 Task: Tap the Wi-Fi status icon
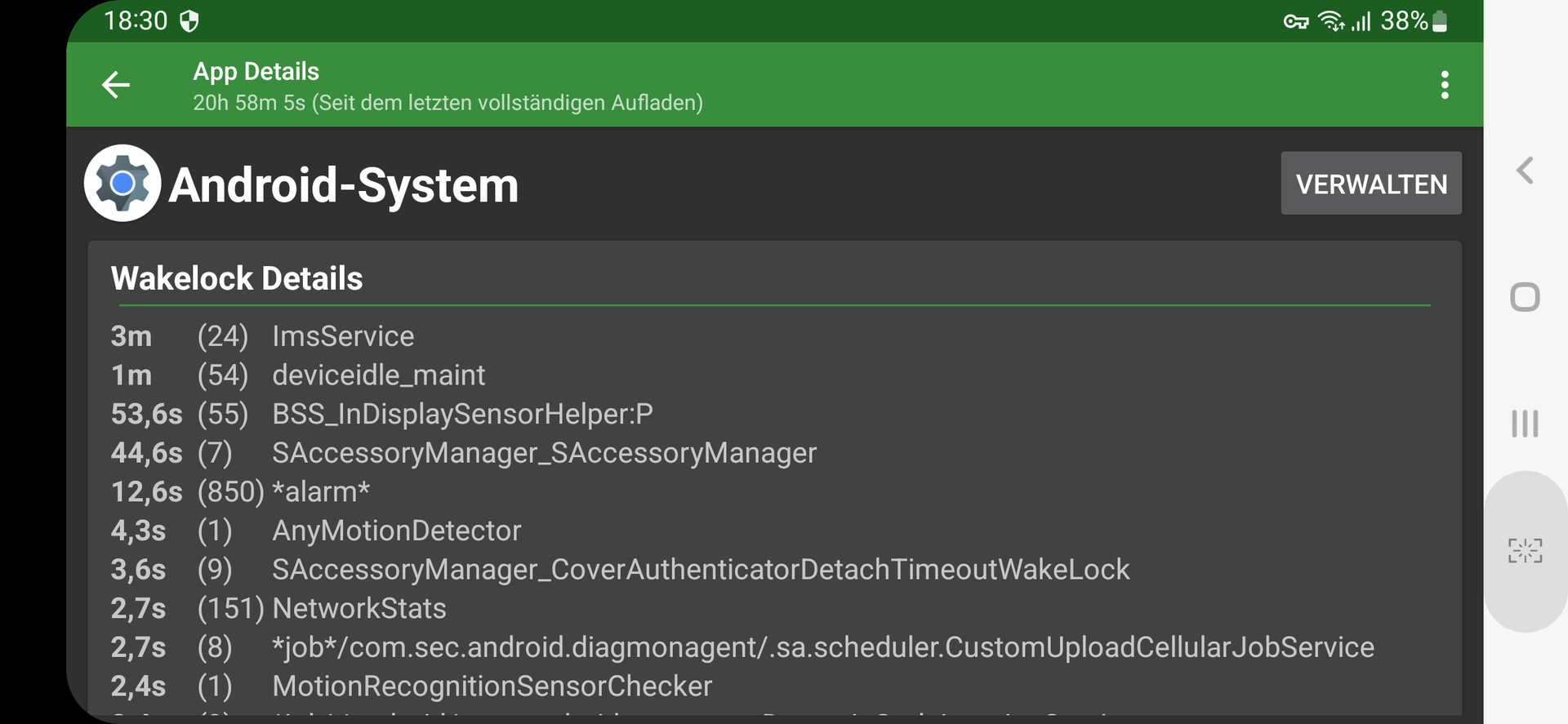pyautogui.click(x=1331, y=21)
